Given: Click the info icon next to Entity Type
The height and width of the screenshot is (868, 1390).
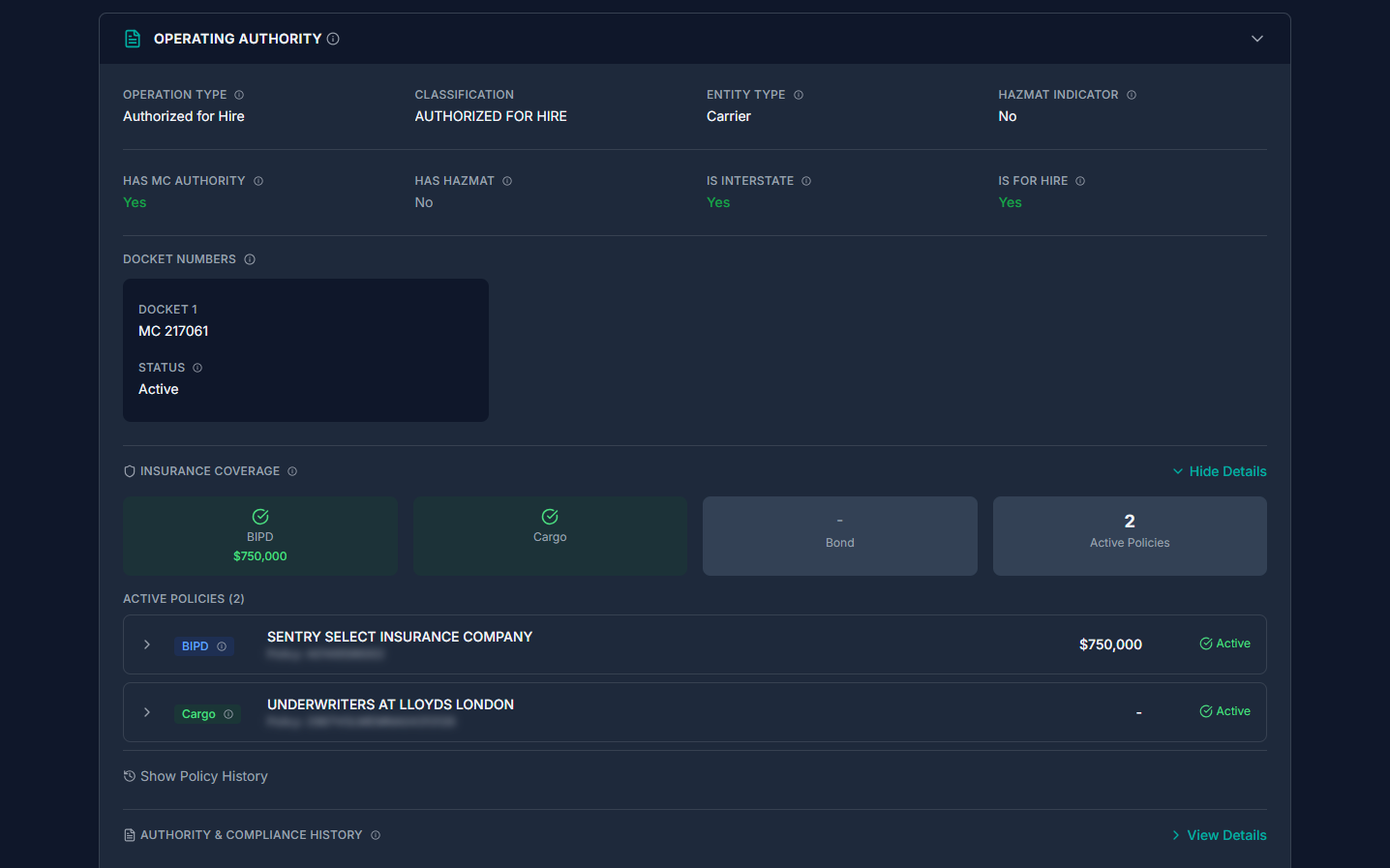Looking at the screenshot, I should 798,94.
